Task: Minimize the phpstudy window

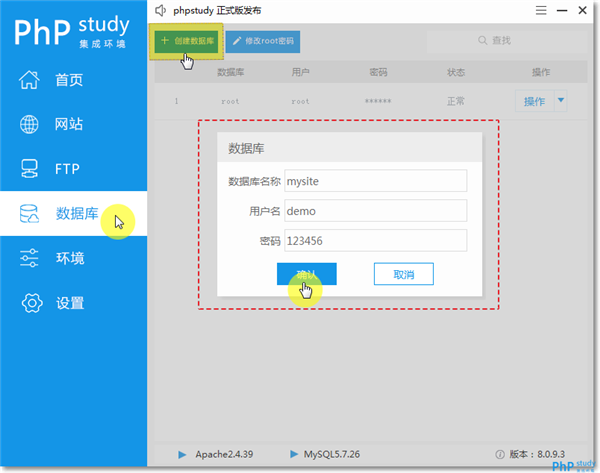Action: 562,10
